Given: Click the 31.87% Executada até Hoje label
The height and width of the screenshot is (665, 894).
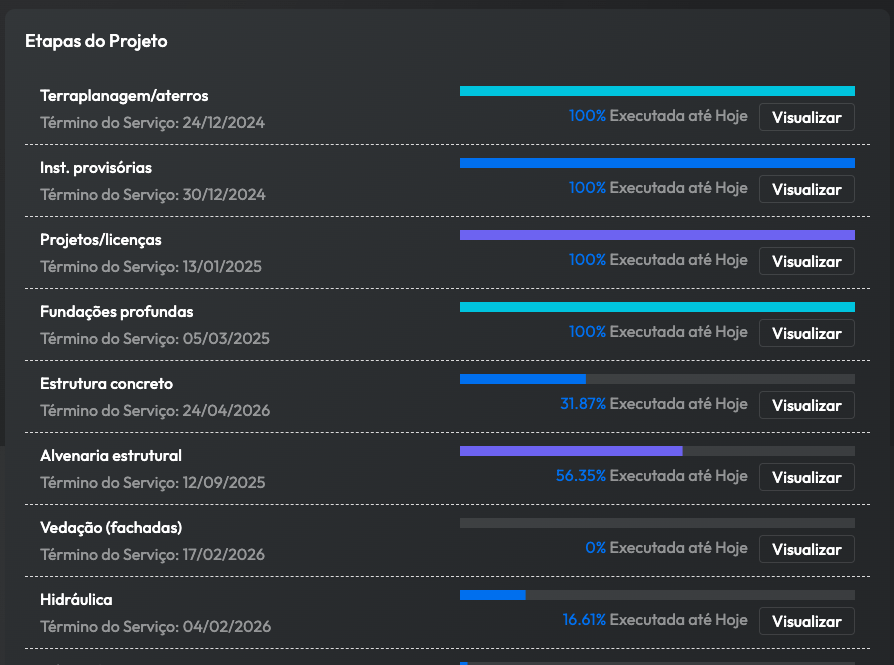Looking at the screenshot, I should pos(653,404).
